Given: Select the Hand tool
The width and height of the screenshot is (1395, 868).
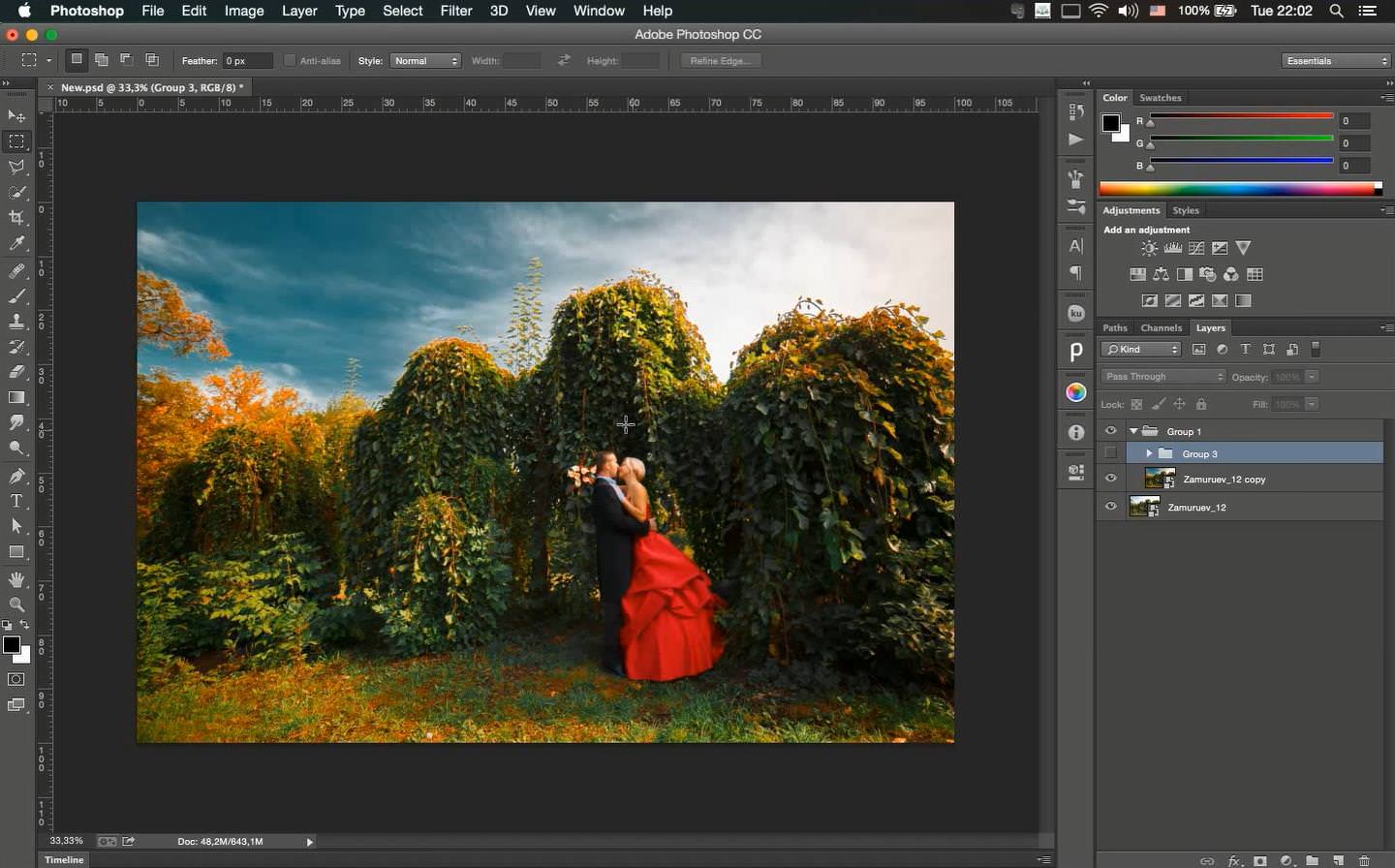Looking at the screenshot, I should coord(16,579).
